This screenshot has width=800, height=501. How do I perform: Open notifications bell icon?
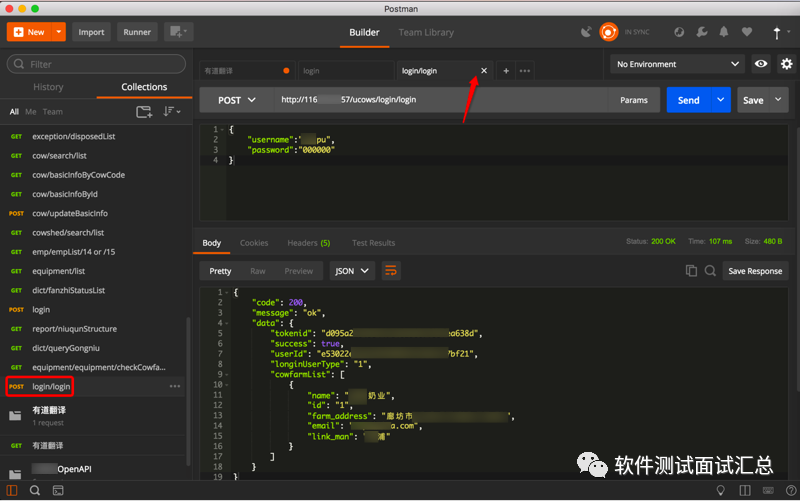(x=723, y=32)
